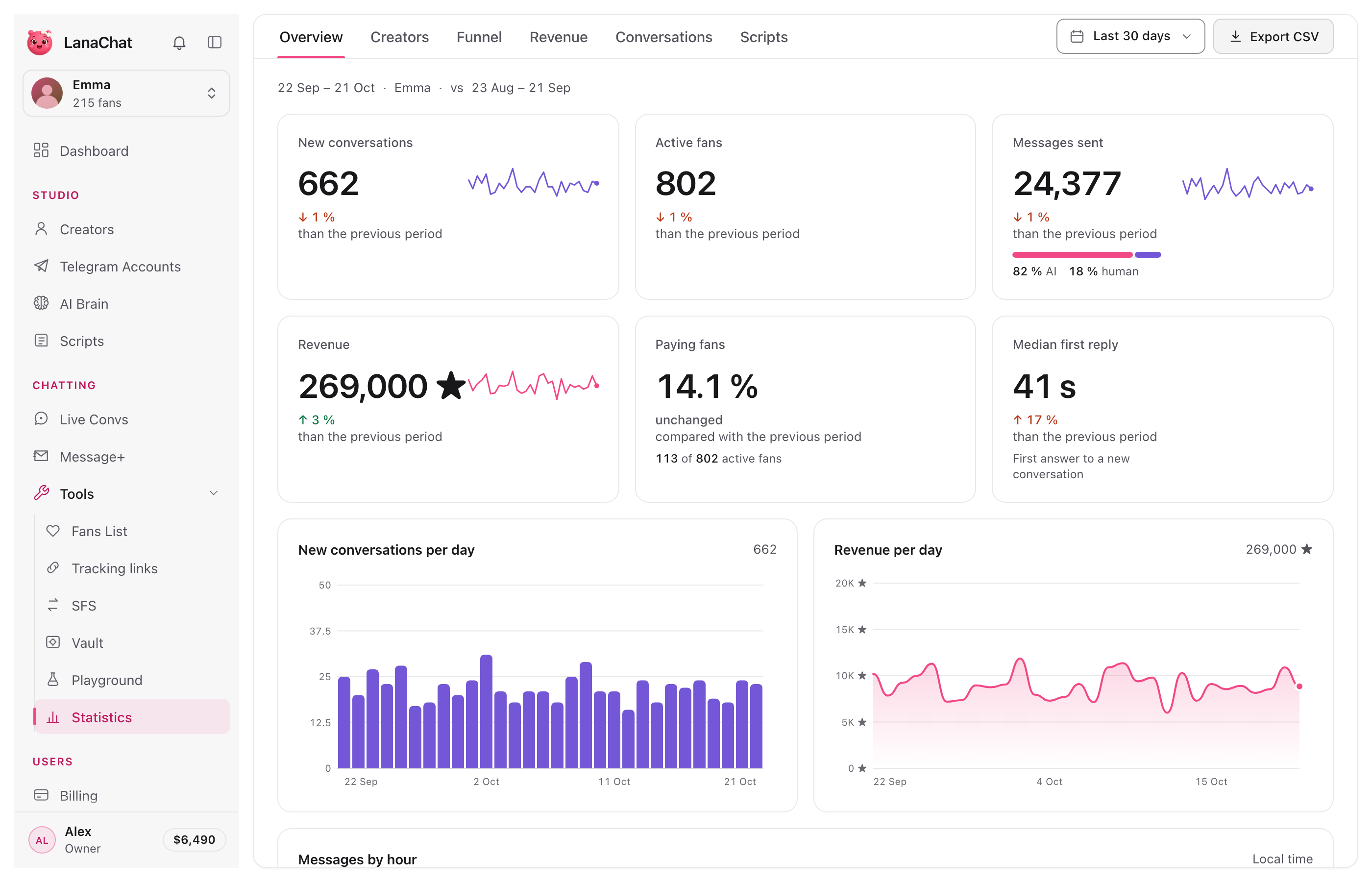Viewport: 1372px width, 882px height.
Task: Switch to the Funnel tab
Action: [x=479, y=37]
